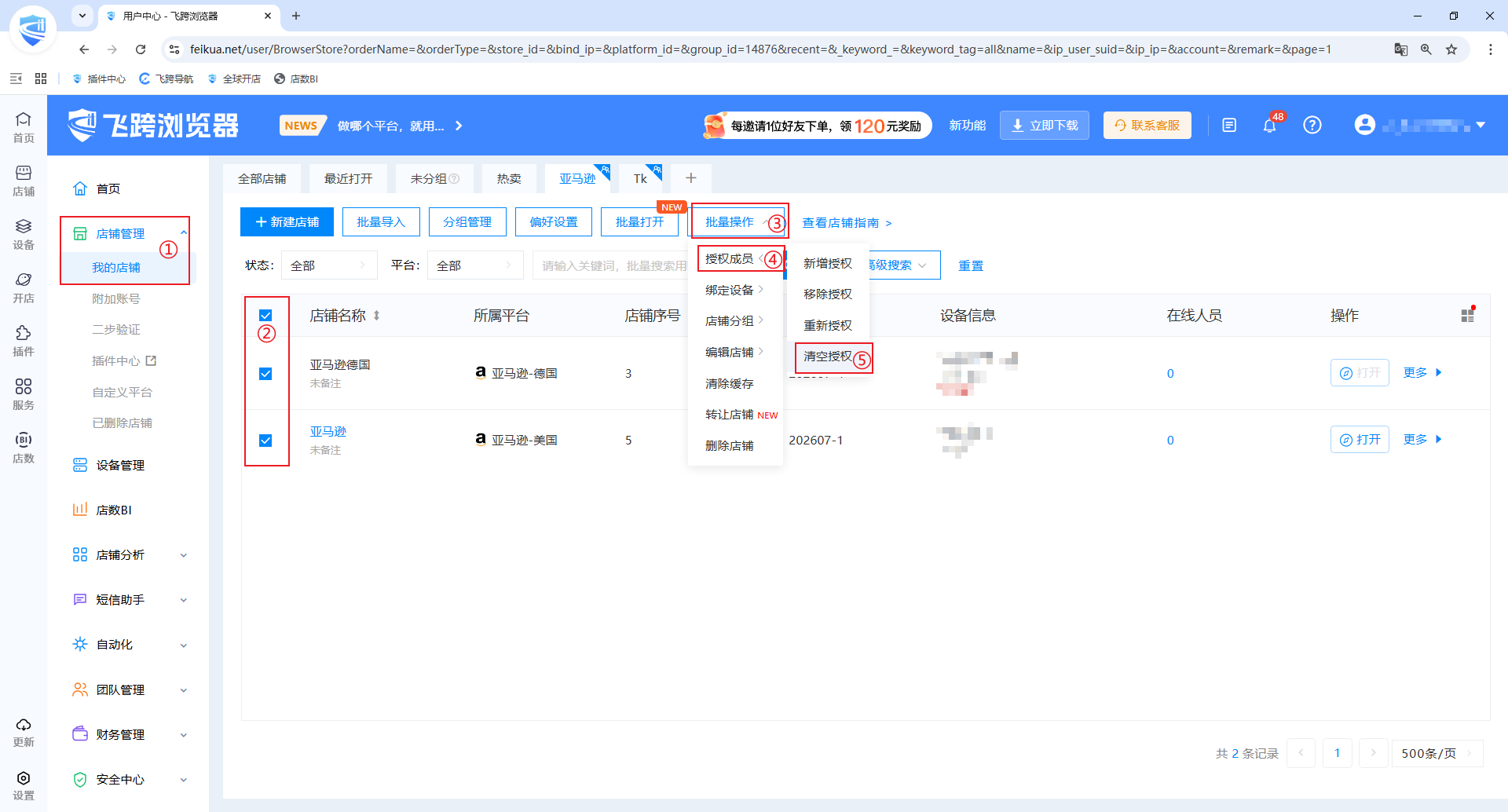The image size is (1508, 812).
Task: Open the 500条/页 page size dropdown
Action: (x=1437, y=753)
